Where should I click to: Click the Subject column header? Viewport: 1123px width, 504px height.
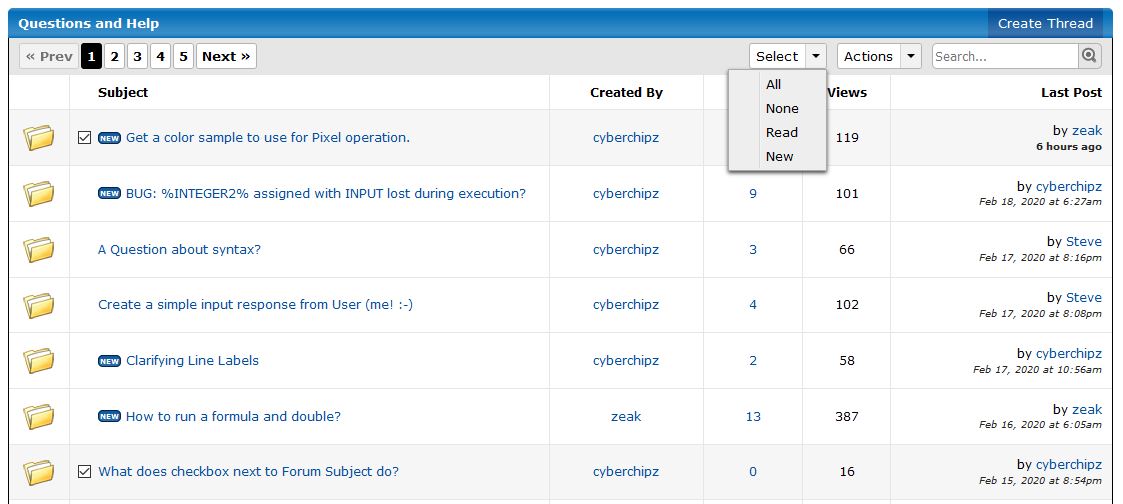[x=123, y=92]
